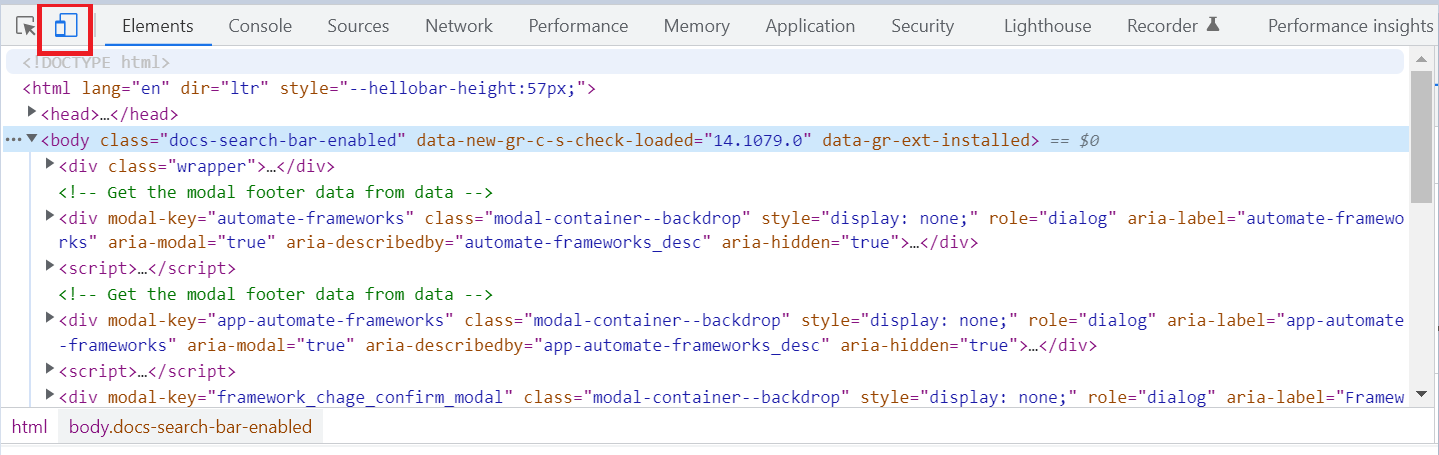Collapse the body element node

(32, 139)
